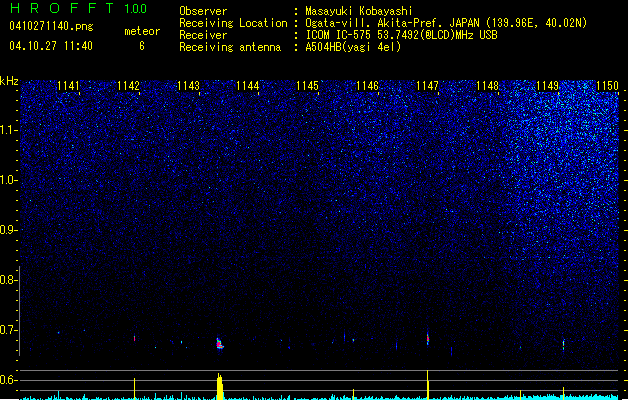Click the 1149 time marker

click(x=548, y=86)
